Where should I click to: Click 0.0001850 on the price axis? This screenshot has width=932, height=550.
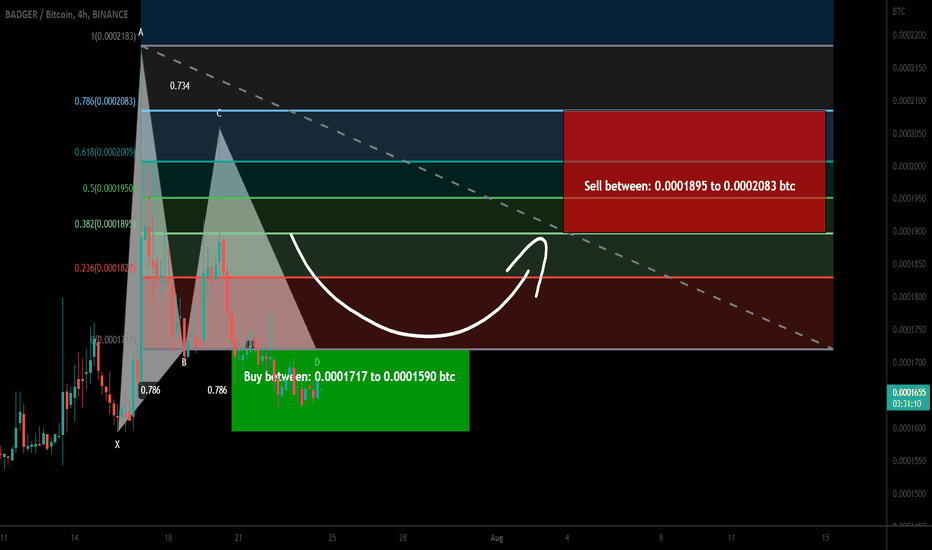pos(909,264)
